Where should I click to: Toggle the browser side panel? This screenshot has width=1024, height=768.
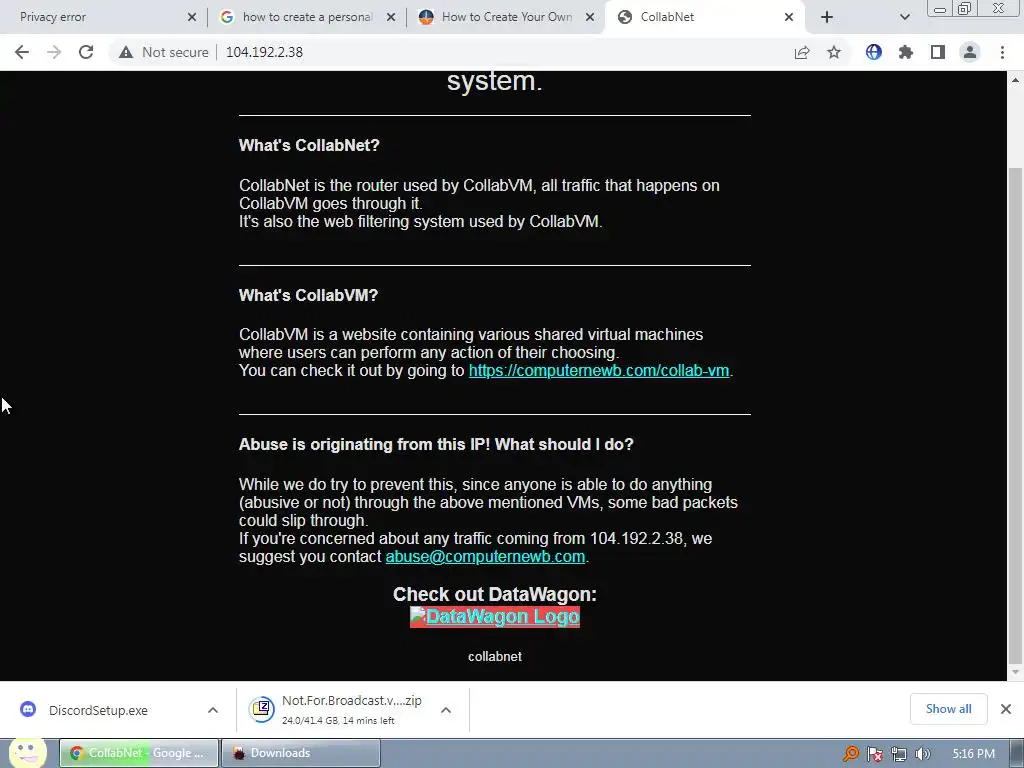point(938,52)
